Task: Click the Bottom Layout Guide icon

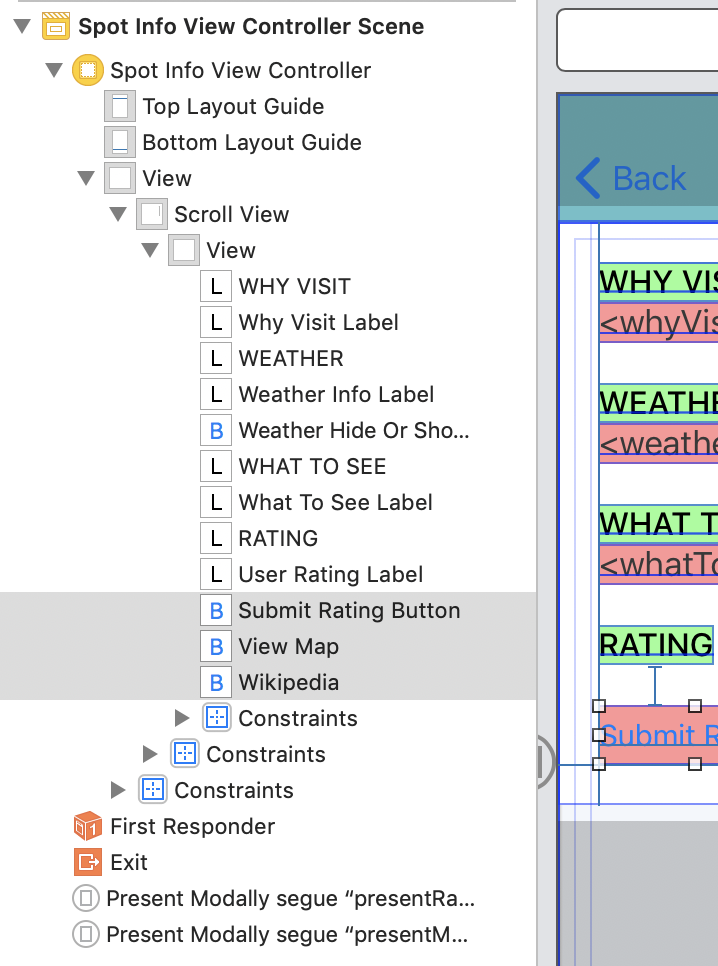Action: [x=120, y=142]
